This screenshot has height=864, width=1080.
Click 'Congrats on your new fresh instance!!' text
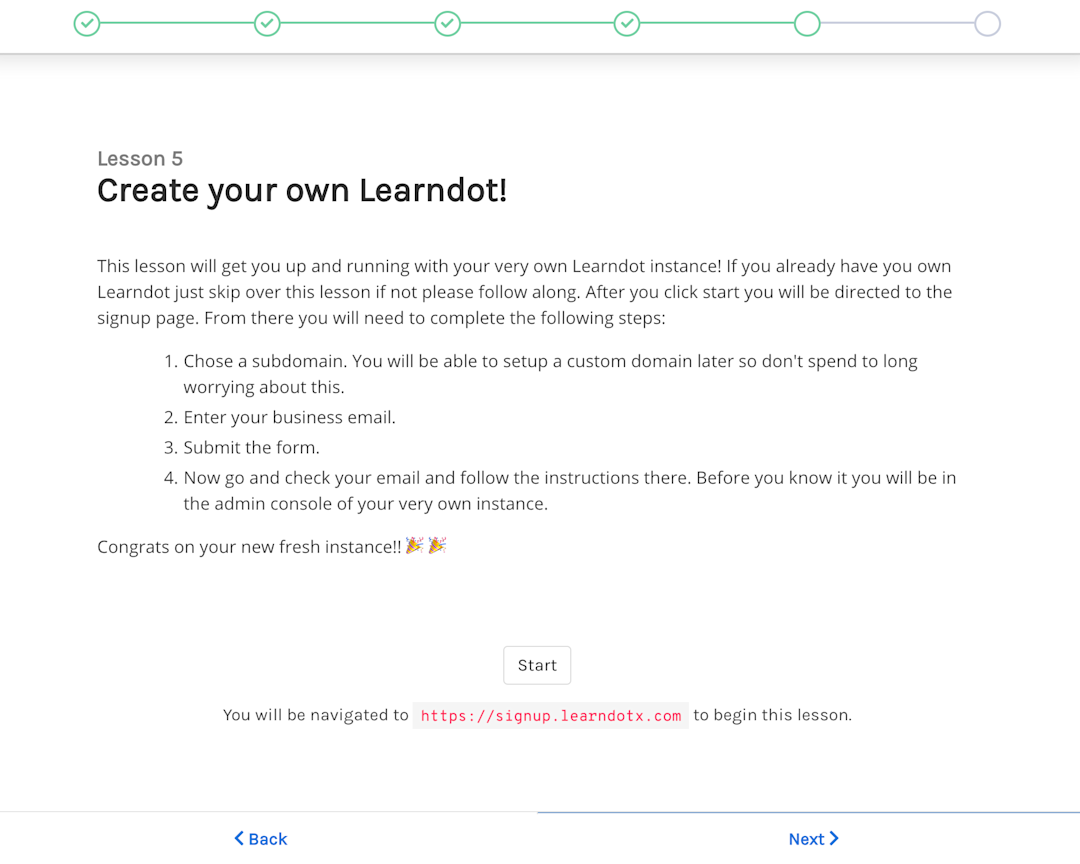pos(249,547)
